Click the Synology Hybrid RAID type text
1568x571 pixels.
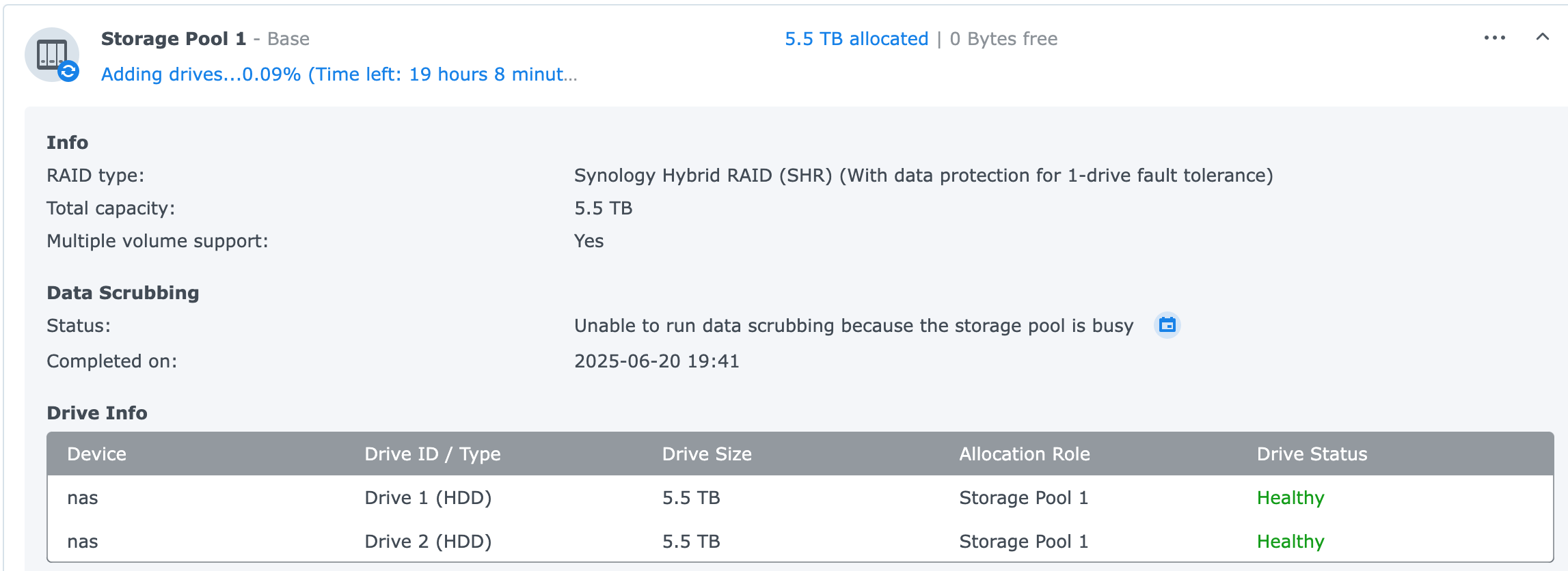[x=923, y=176]
